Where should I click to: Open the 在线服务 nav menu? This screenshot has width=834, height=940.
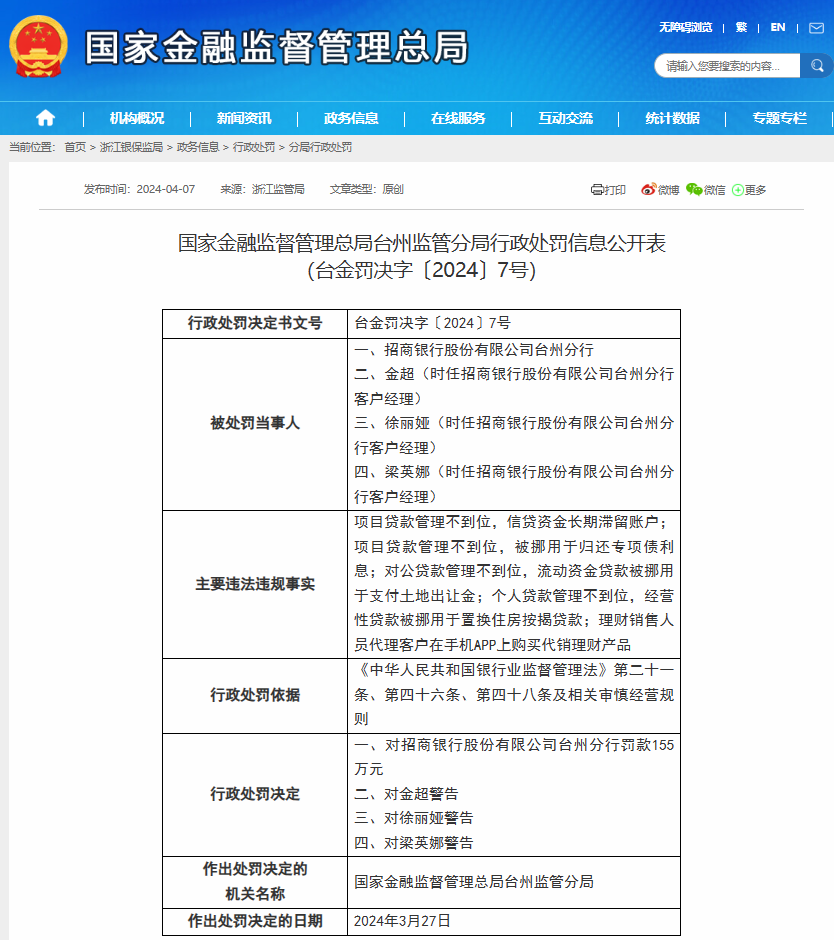(458, 118)
